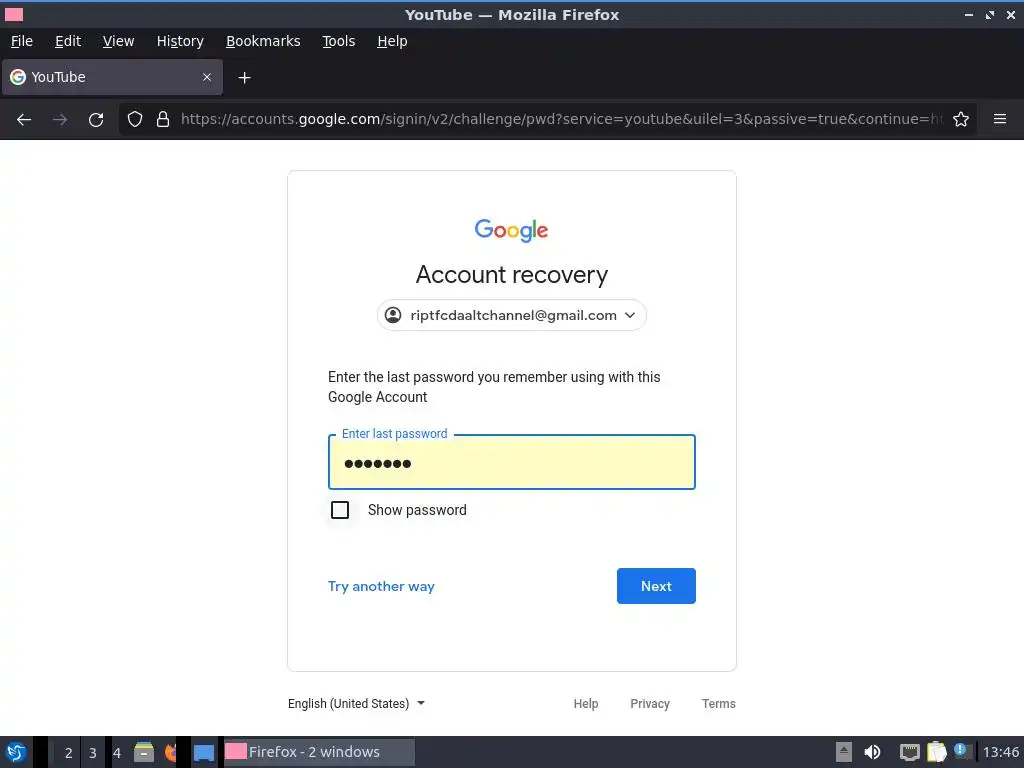1024x768 pixels.
Task: Open the Help menu in the menu bar
Action: coord(392,41)
